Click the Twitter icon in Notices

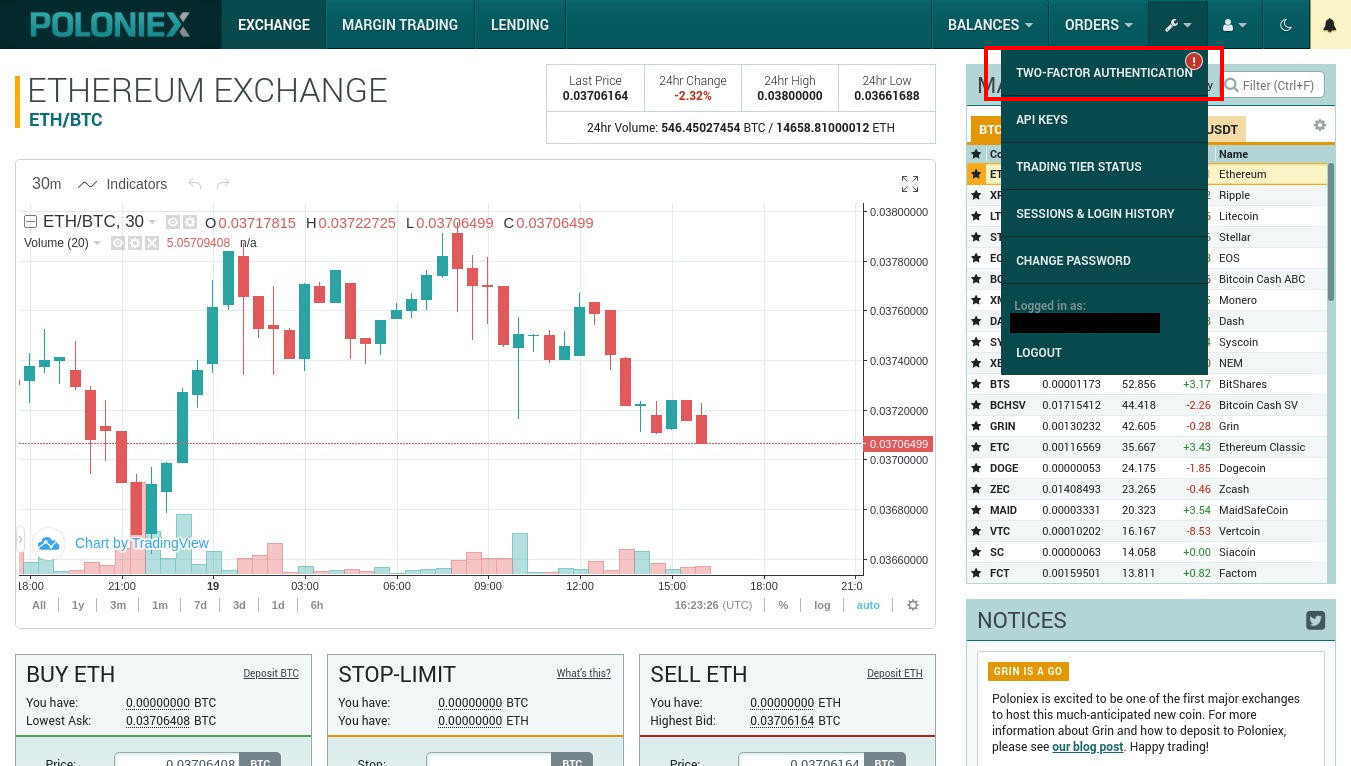click(x=1315, y=620)
